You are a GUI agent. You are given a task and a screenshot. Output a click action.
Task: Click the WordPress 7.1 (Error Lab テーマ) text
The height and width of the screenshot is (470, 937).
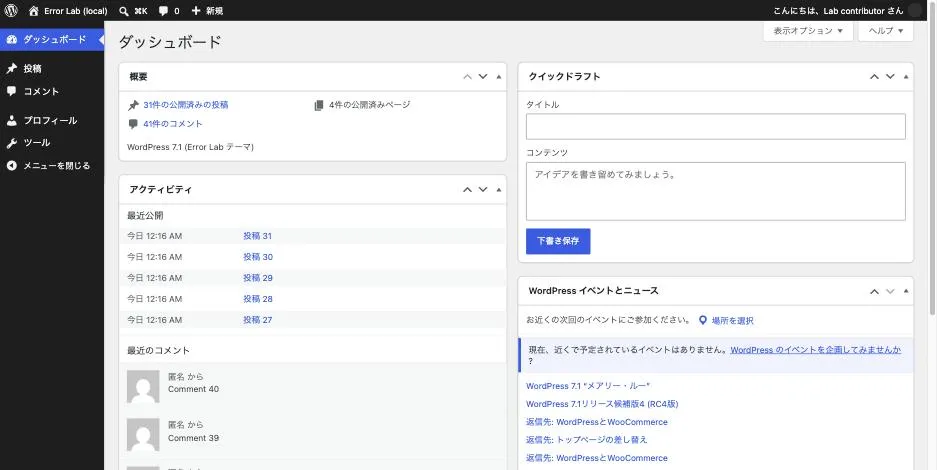[x=191, y=147]
